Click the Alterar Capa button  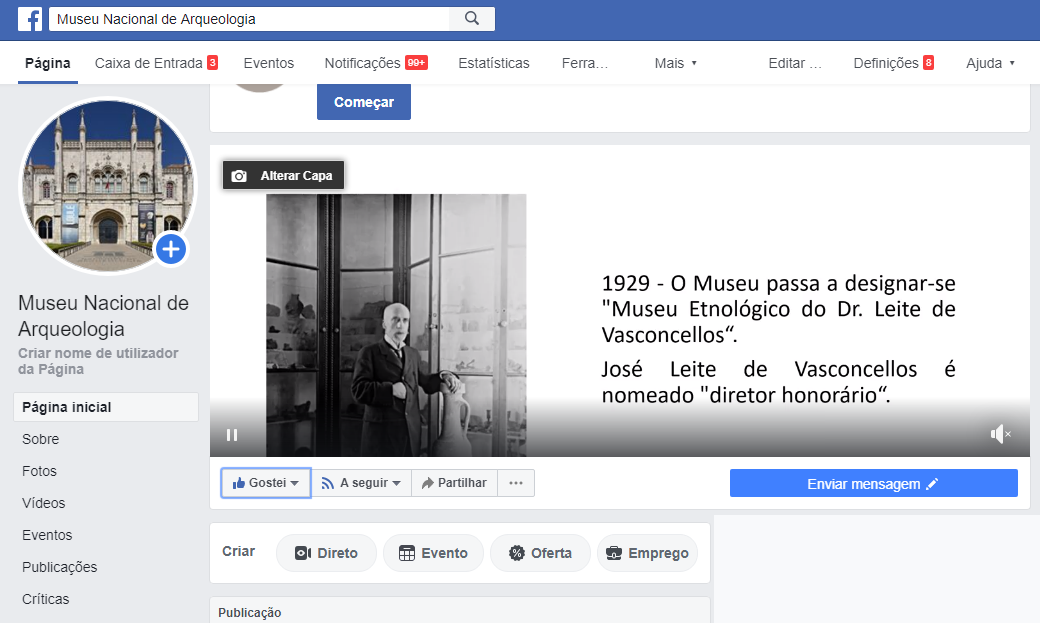point(283,175)
